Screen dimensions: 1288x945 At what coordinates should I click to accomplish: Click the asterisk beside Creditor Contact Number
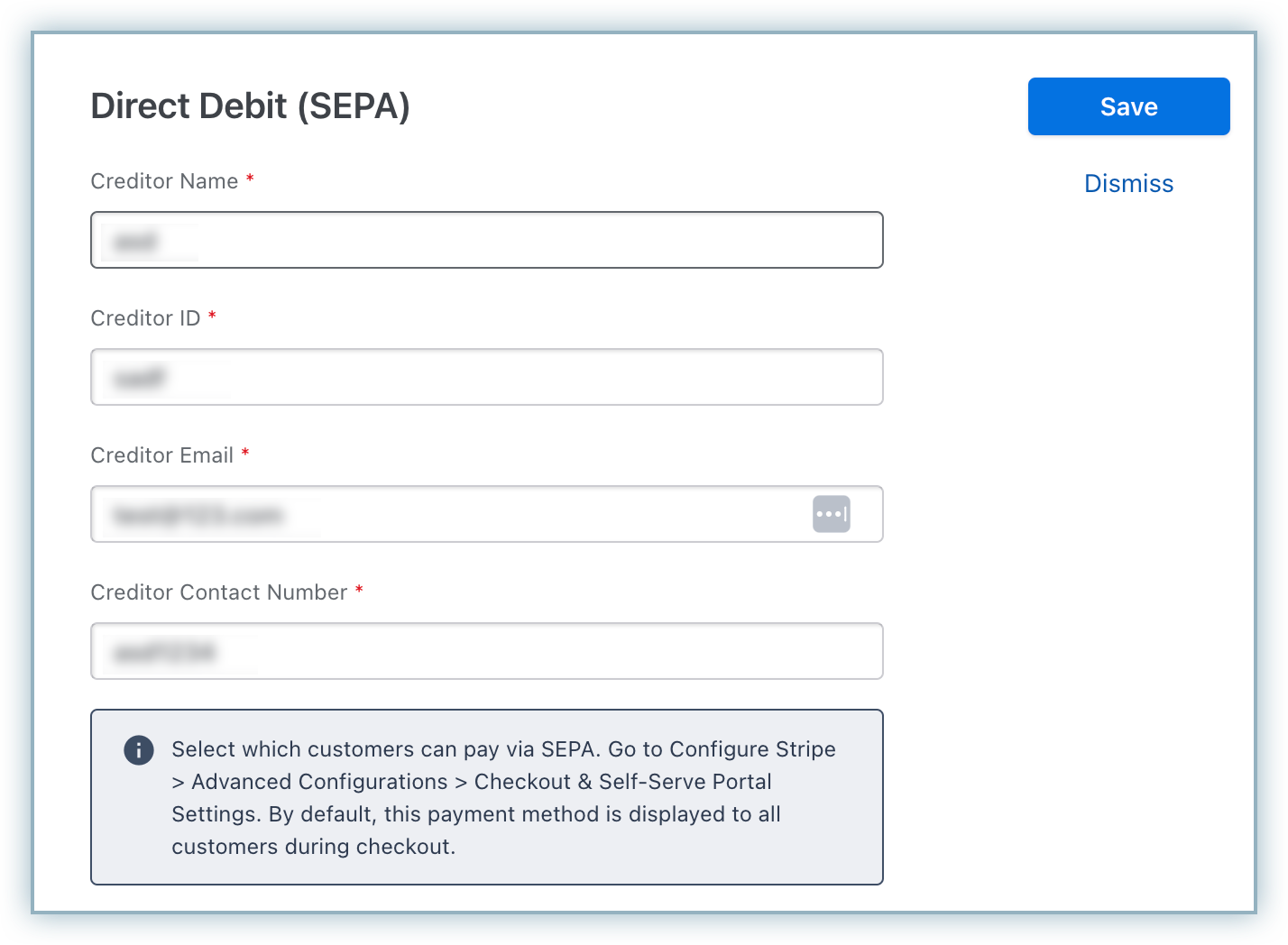[x=359, y=591]
